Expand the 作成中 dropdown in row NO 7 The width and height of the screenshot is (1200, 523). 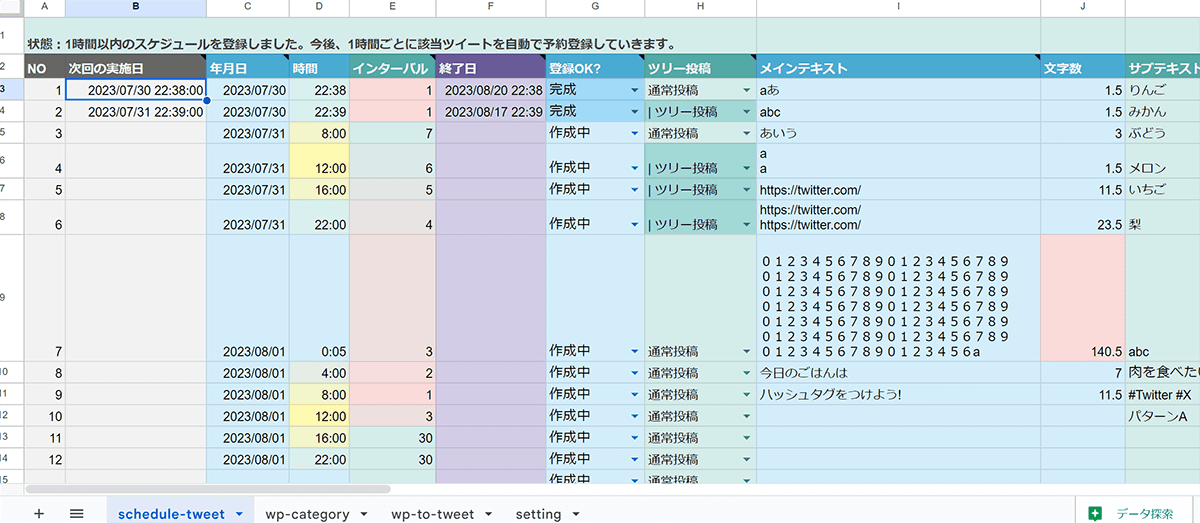click(634, 352)
